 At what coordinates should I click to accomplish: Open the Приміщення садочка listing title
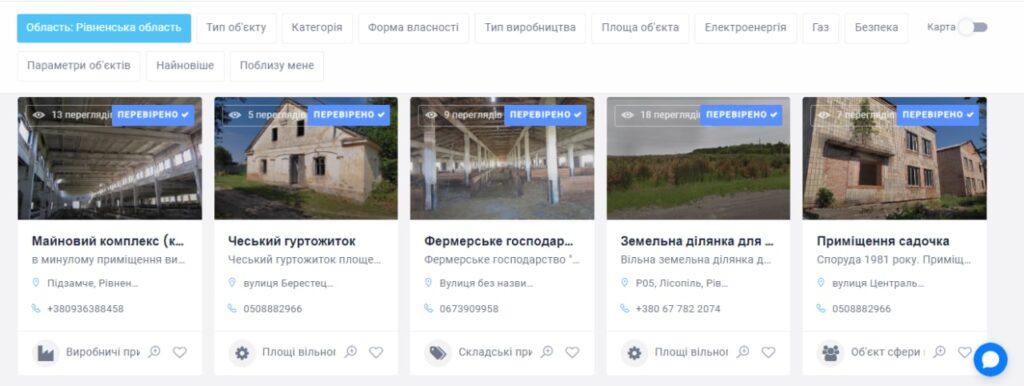883,241
